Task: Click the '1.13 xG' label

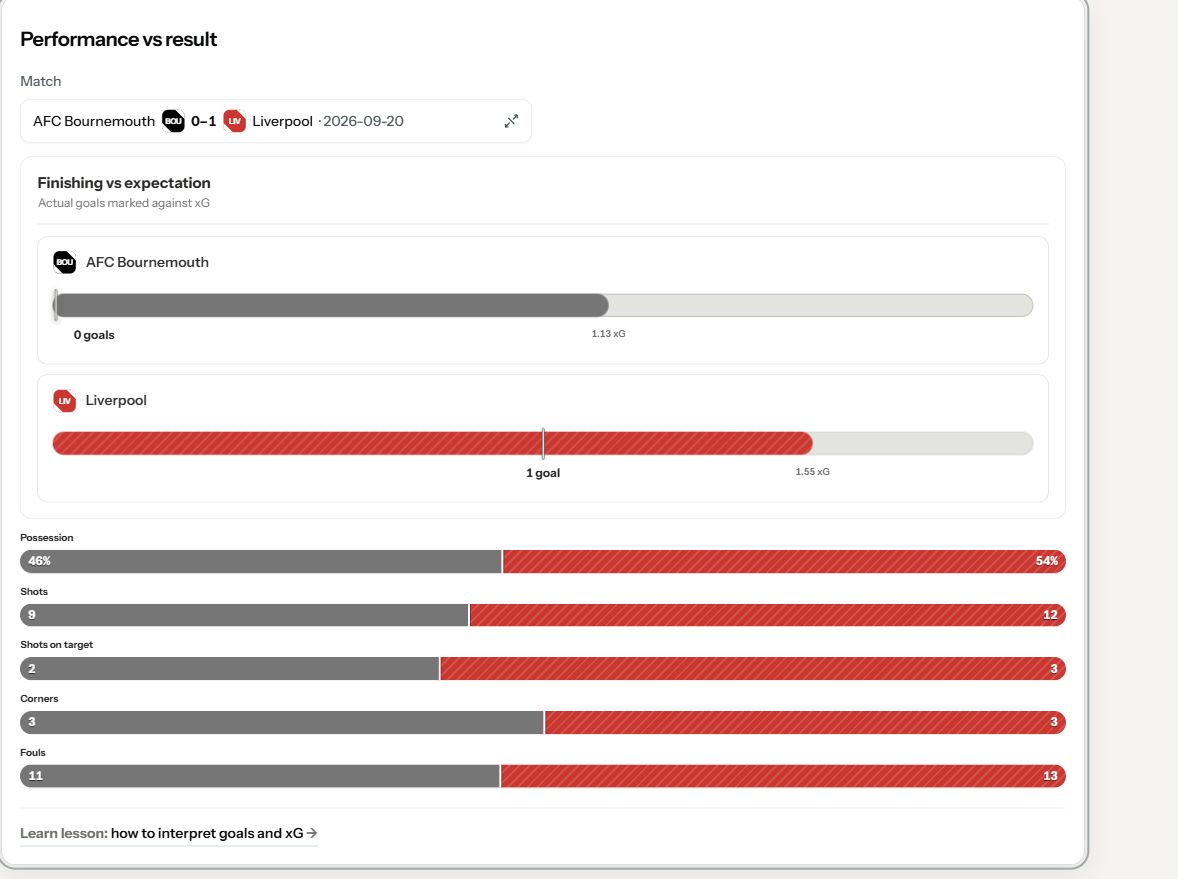Action: click(x=608, y=334)
